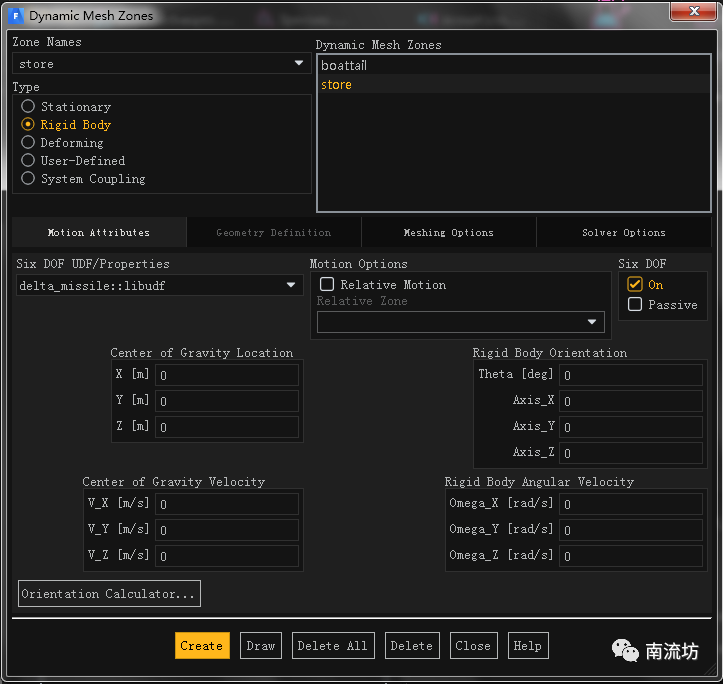723x684 pixels.
Task: Click the Create button
Action: click(x=202, y=646)
